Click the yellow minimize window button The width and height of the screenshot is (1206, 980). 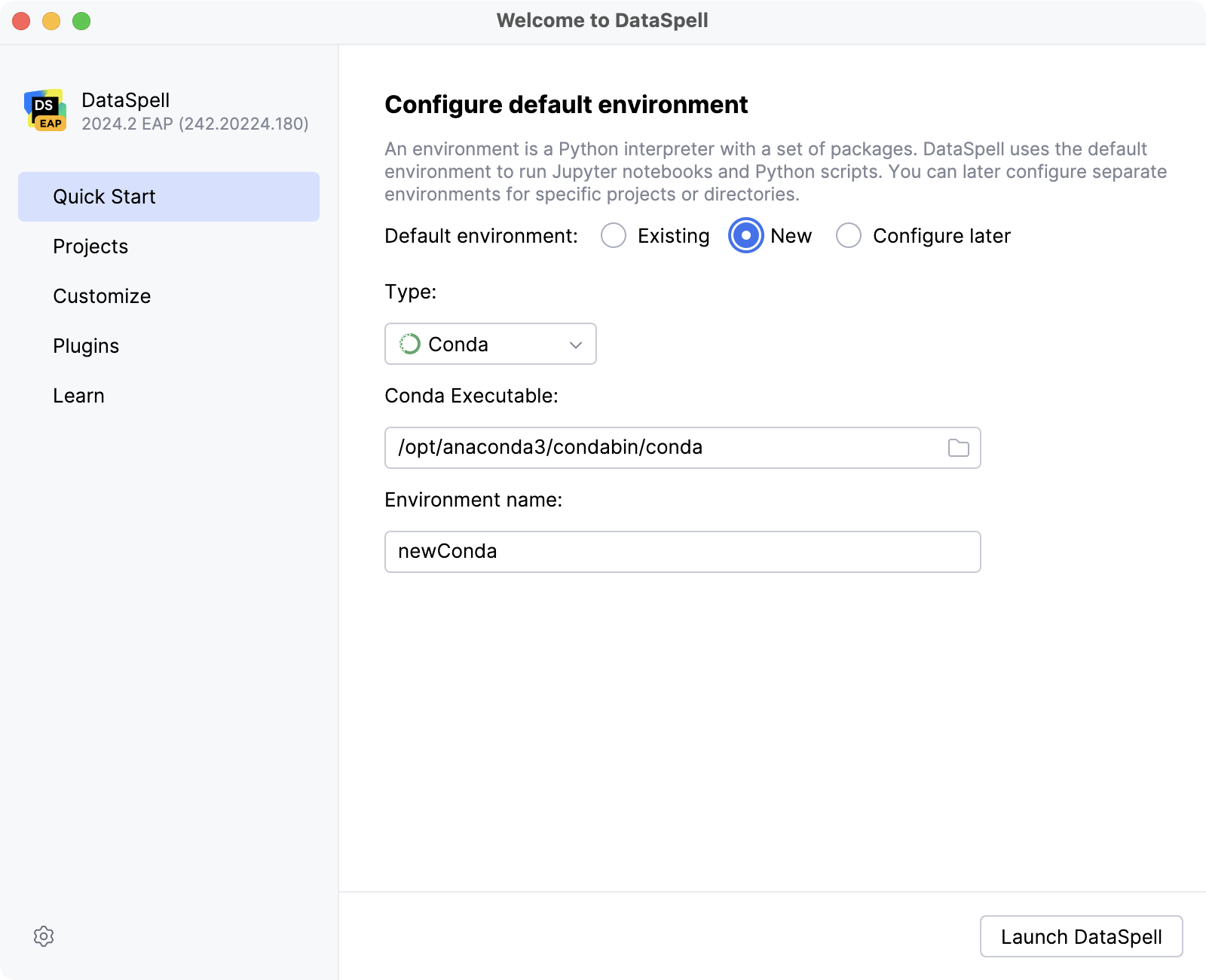(x=50, y=23)
